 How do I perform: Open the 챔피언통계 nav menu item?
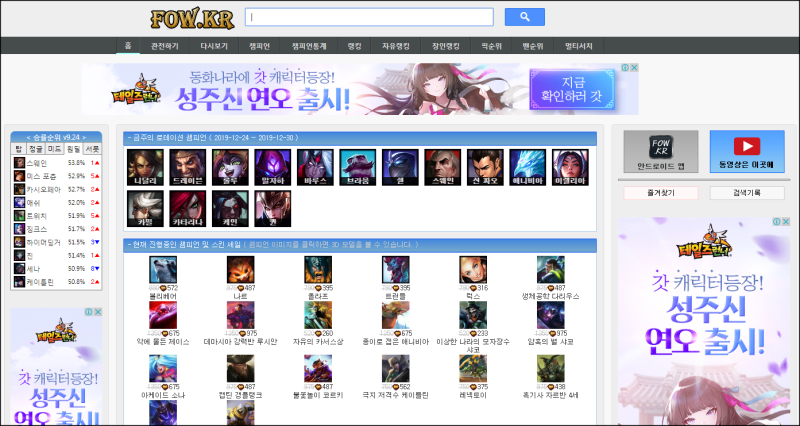(309, 46)
